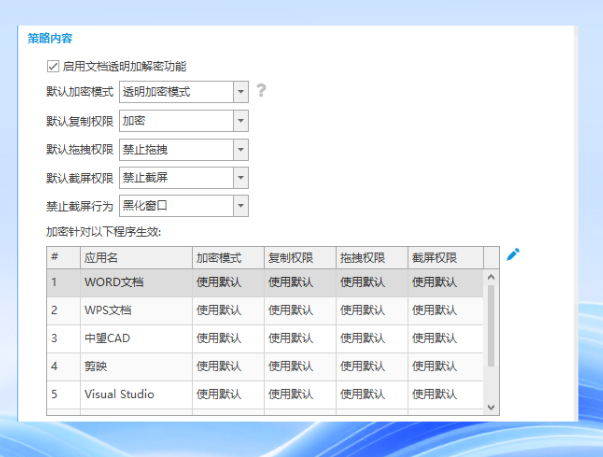Open 默认拖拽权限 dropdown arrow
This screenshot has width=603, height=457.
241,150
